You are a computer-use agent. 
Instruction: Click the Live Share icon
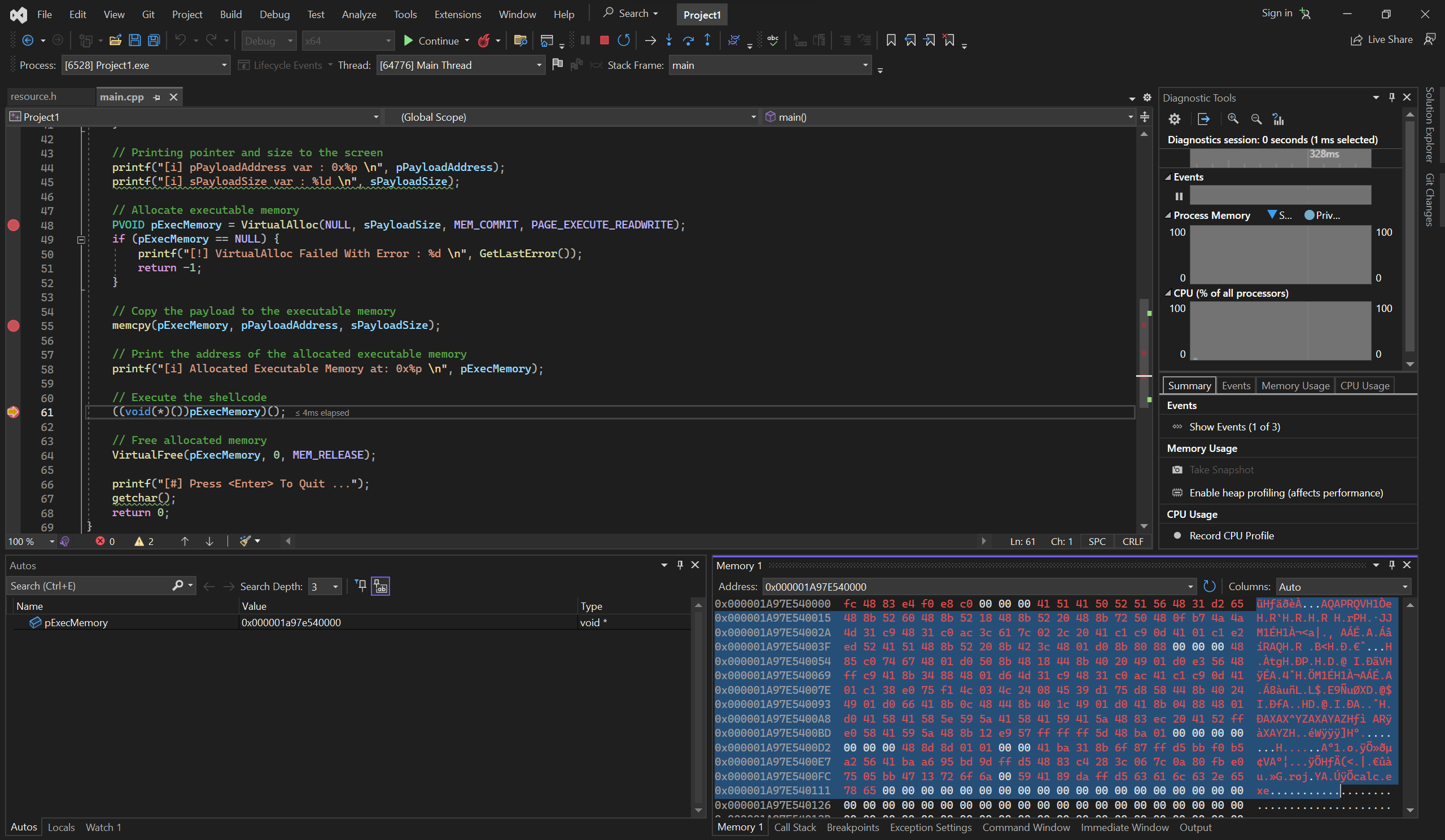(x=1357, y=39)
